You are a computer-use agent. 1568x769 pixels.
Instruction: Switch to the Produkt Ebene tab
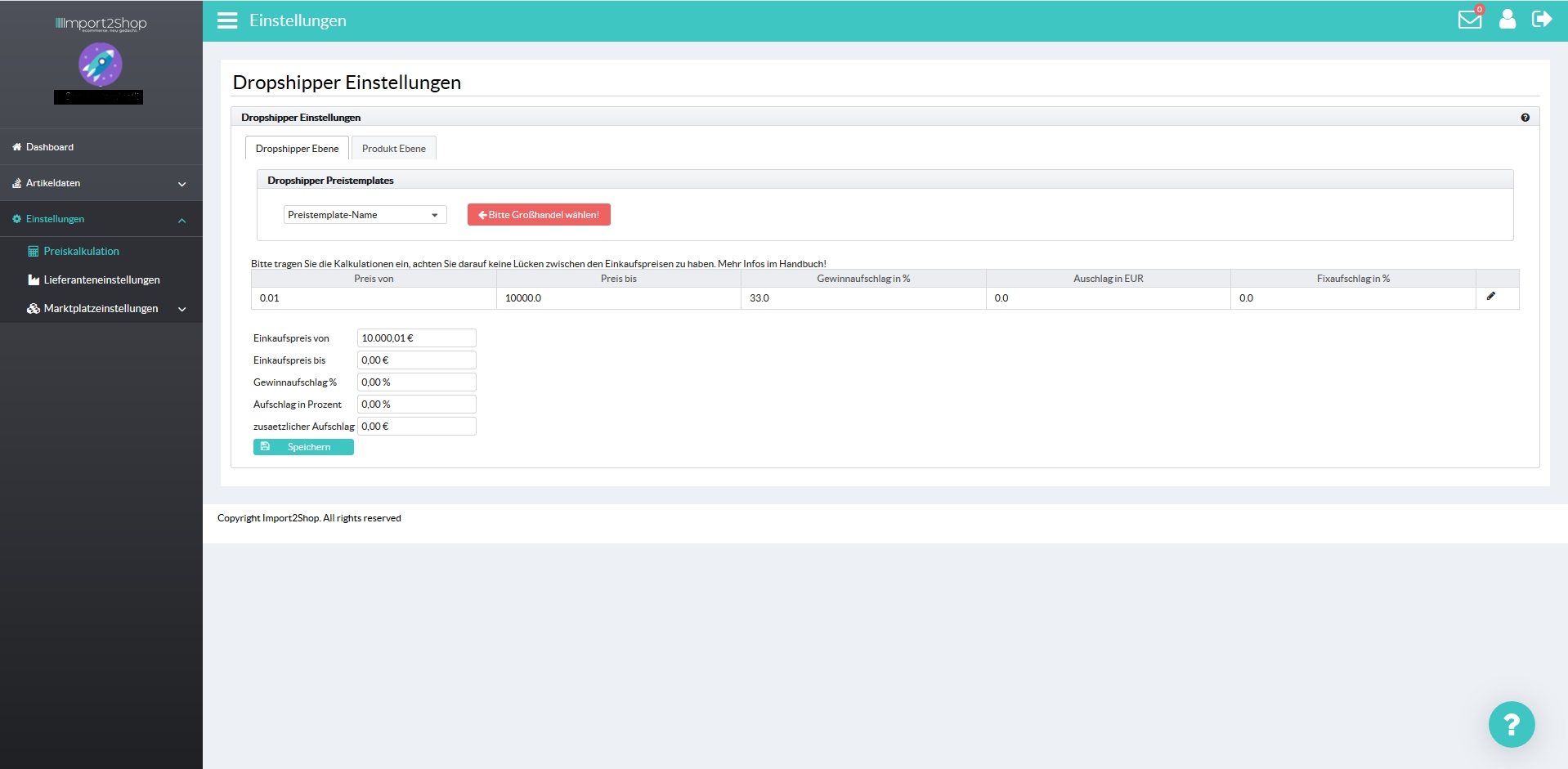[x=393, y=149]
